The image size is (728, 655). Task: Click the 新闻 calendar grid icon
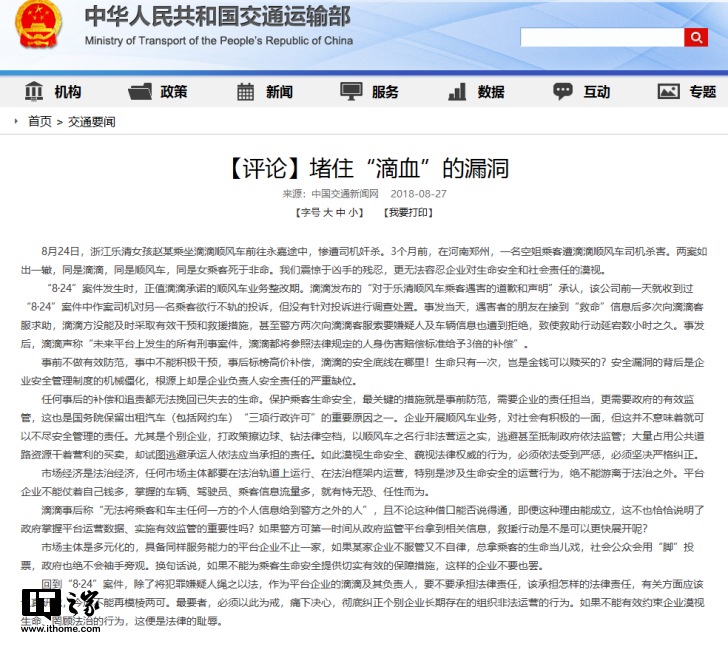point(246,92)
